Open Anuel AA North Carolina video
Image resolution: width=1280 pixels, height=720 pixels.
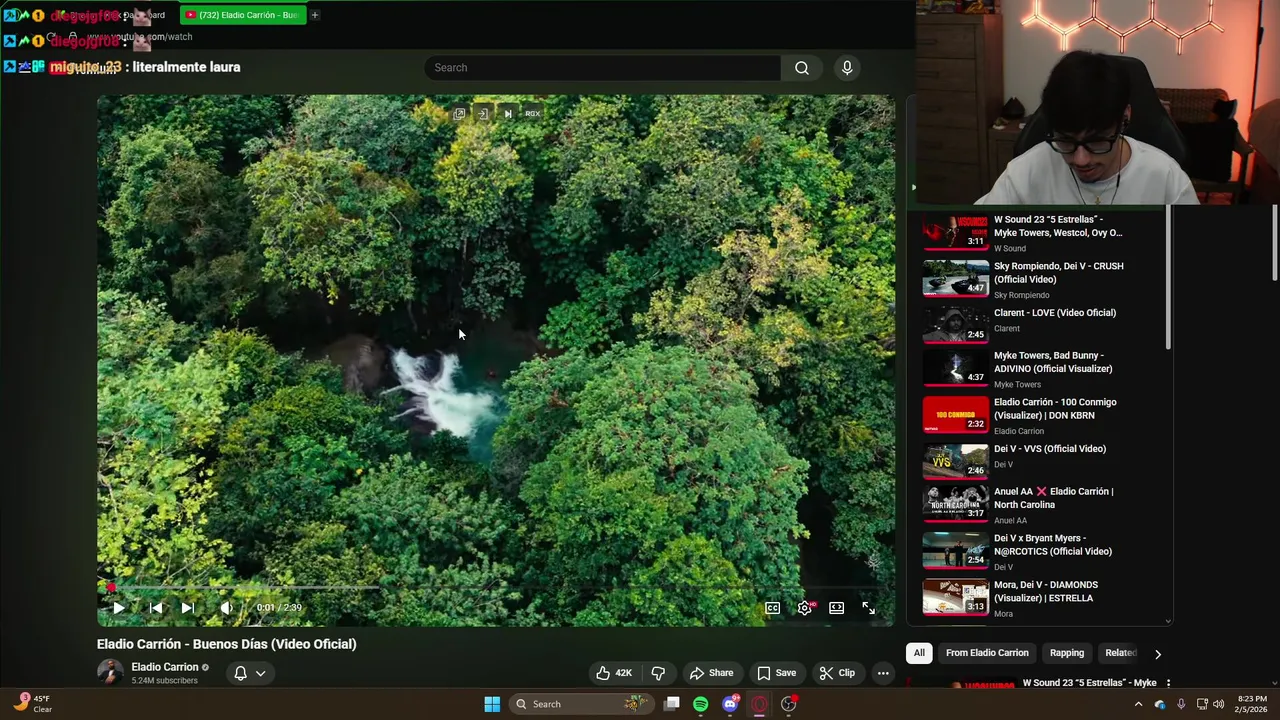point(1053,498)
